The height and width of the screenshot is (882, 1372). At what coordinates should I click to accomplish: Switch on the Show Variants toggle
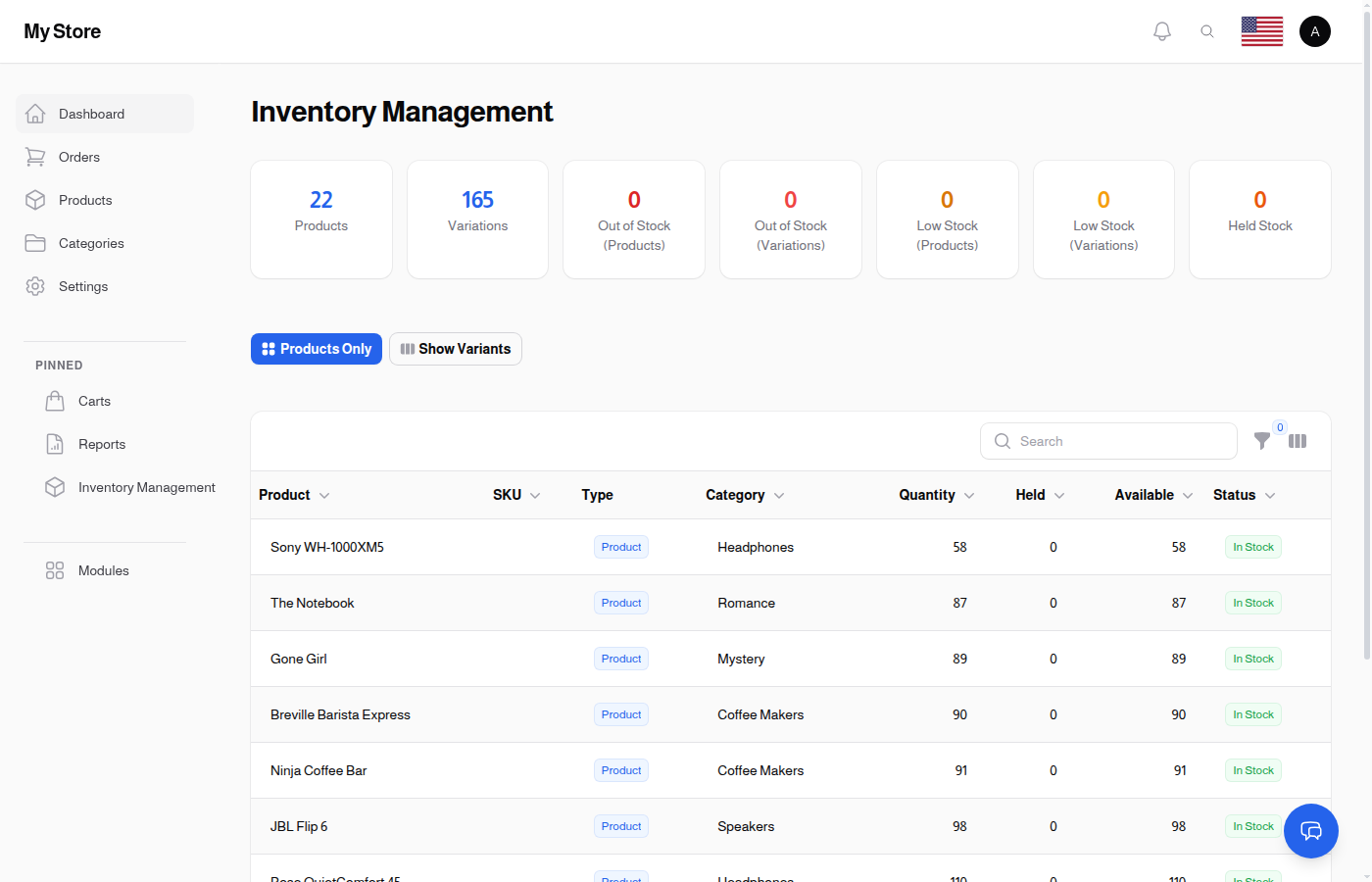click(x=455, y=348)
